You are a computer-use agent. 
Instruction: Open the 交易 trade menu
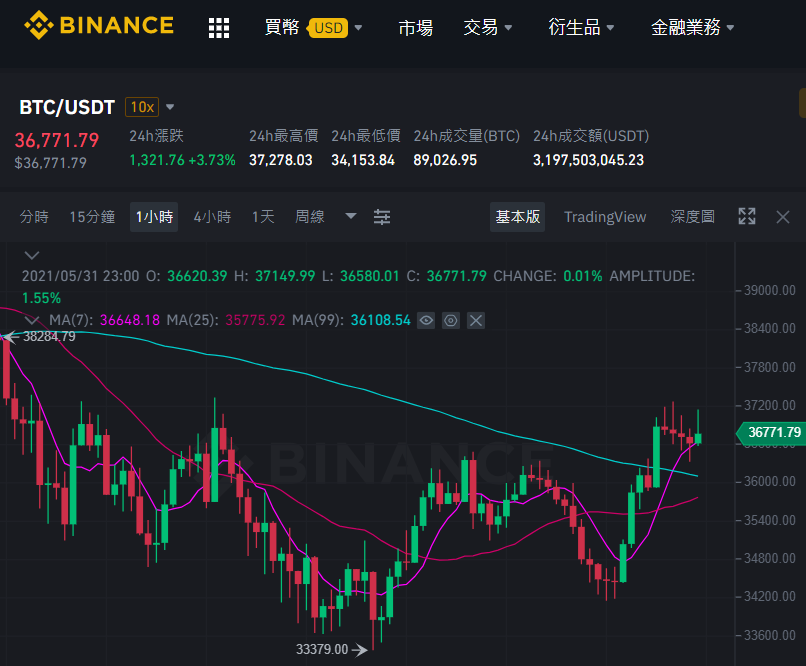pos(487,27)
